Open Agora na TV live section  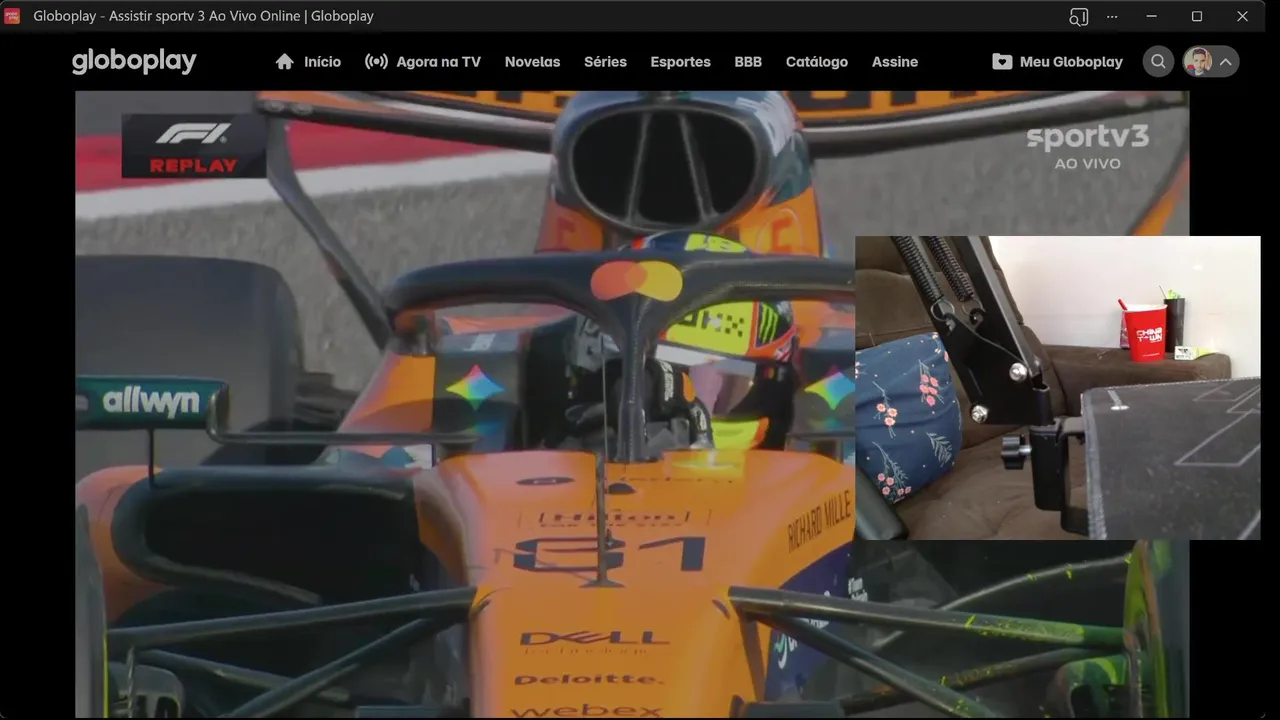click(x=423, y=61)
